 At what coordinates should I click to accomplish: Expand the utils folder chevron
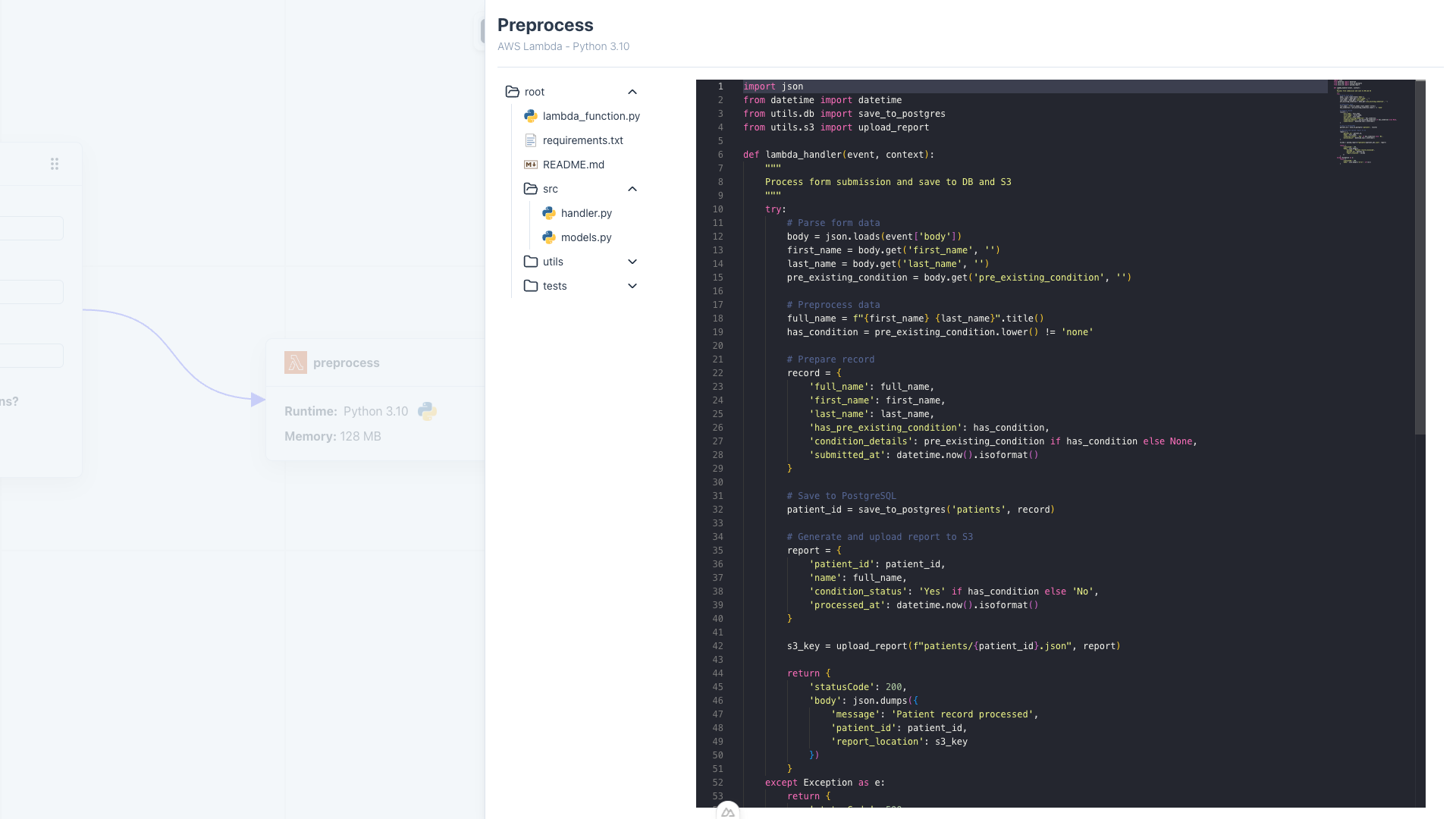pos(632,262)
